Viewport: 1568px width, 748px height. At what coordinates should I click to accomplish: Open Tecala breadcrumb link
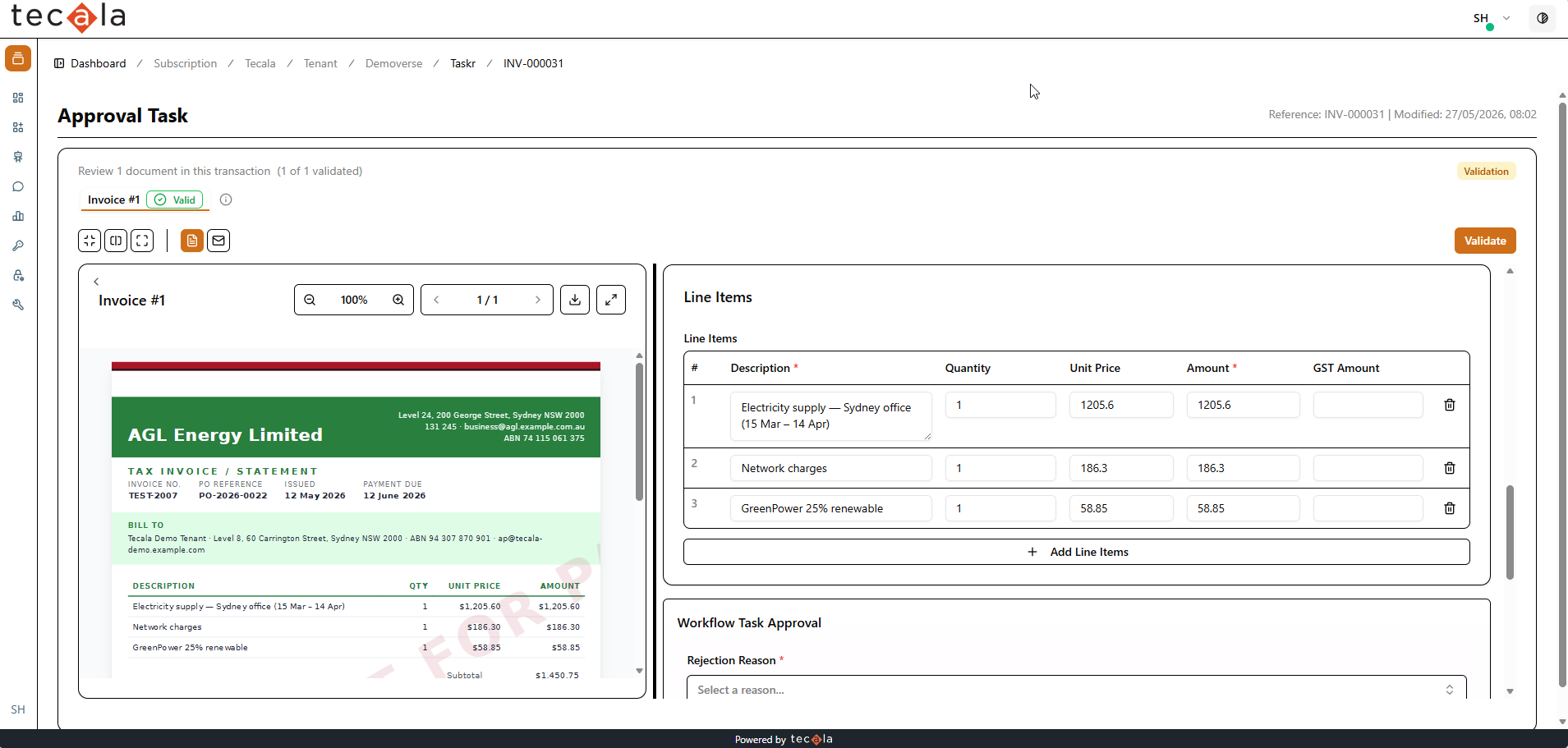pos(260,63)
